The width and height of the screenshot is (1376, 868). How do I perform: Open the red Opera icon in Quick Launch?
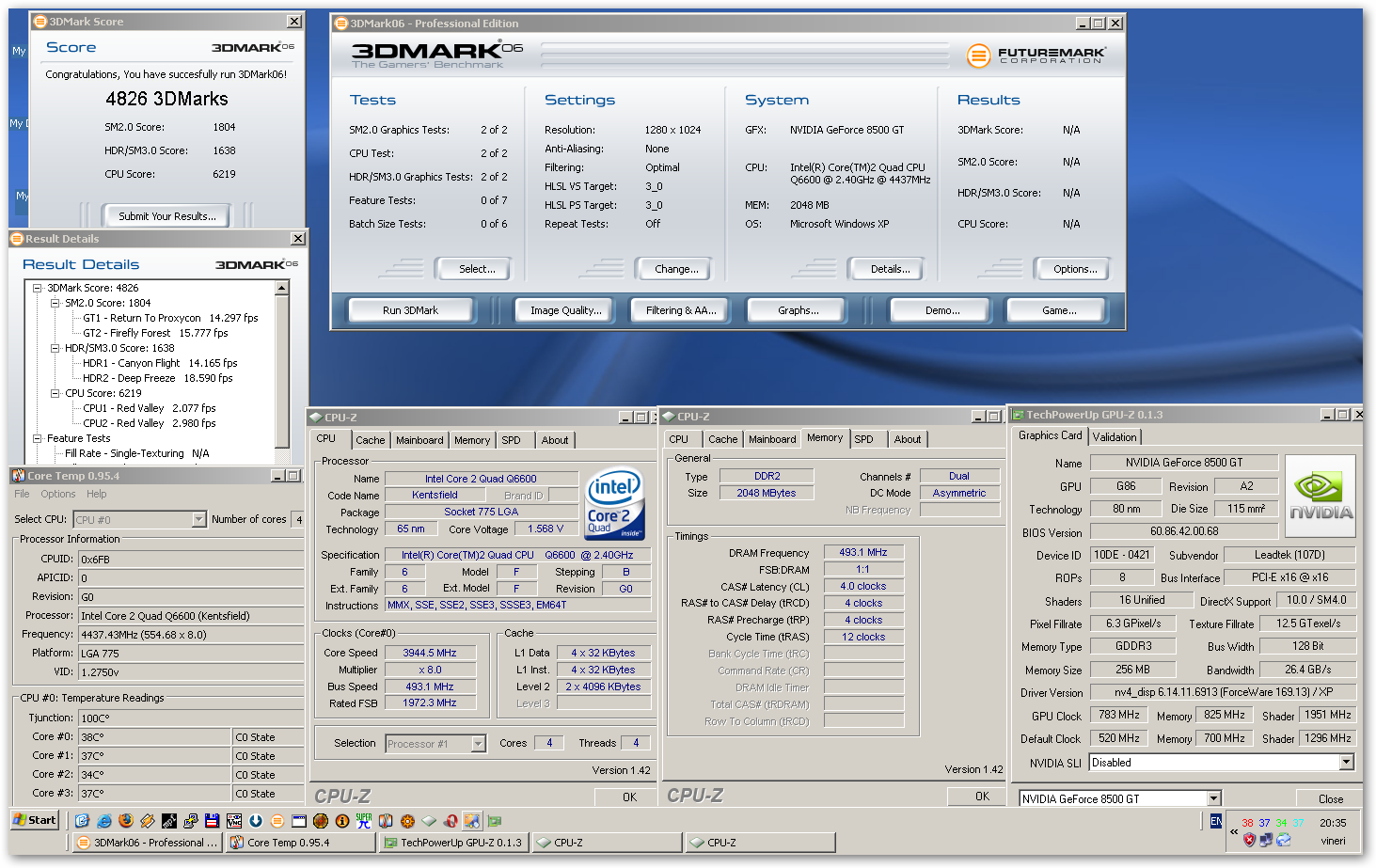(451, 821)
